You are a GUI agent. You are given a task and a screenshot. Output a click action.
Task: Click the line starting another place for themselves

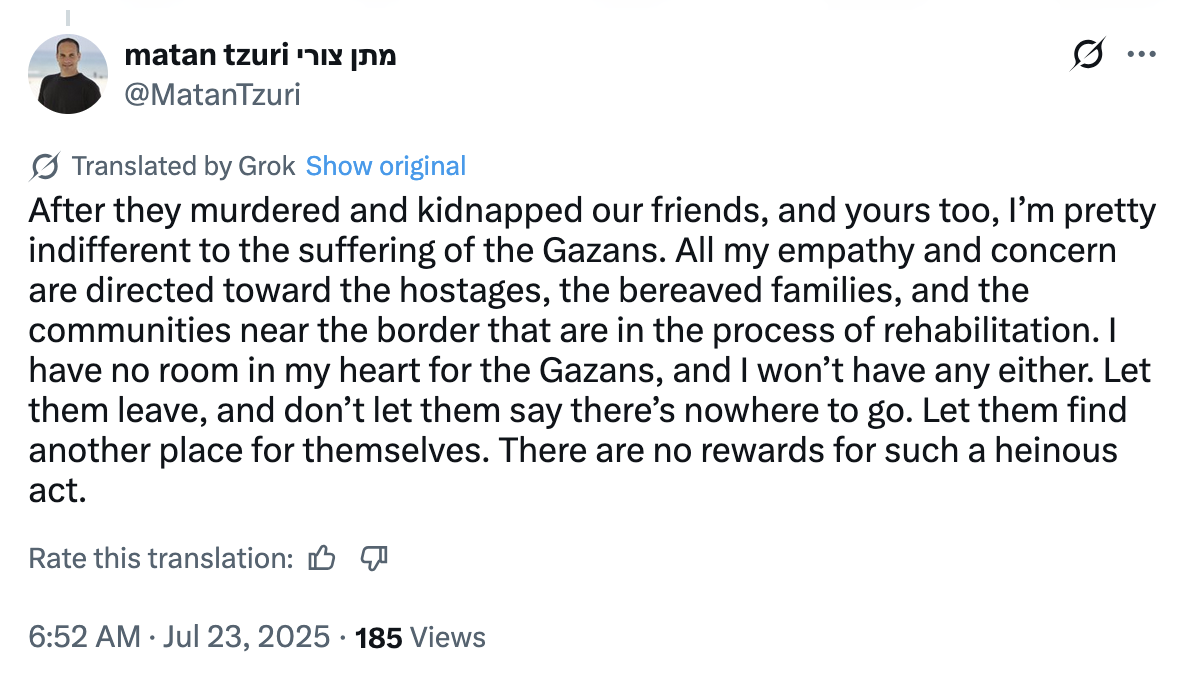[x=572, y=451]
